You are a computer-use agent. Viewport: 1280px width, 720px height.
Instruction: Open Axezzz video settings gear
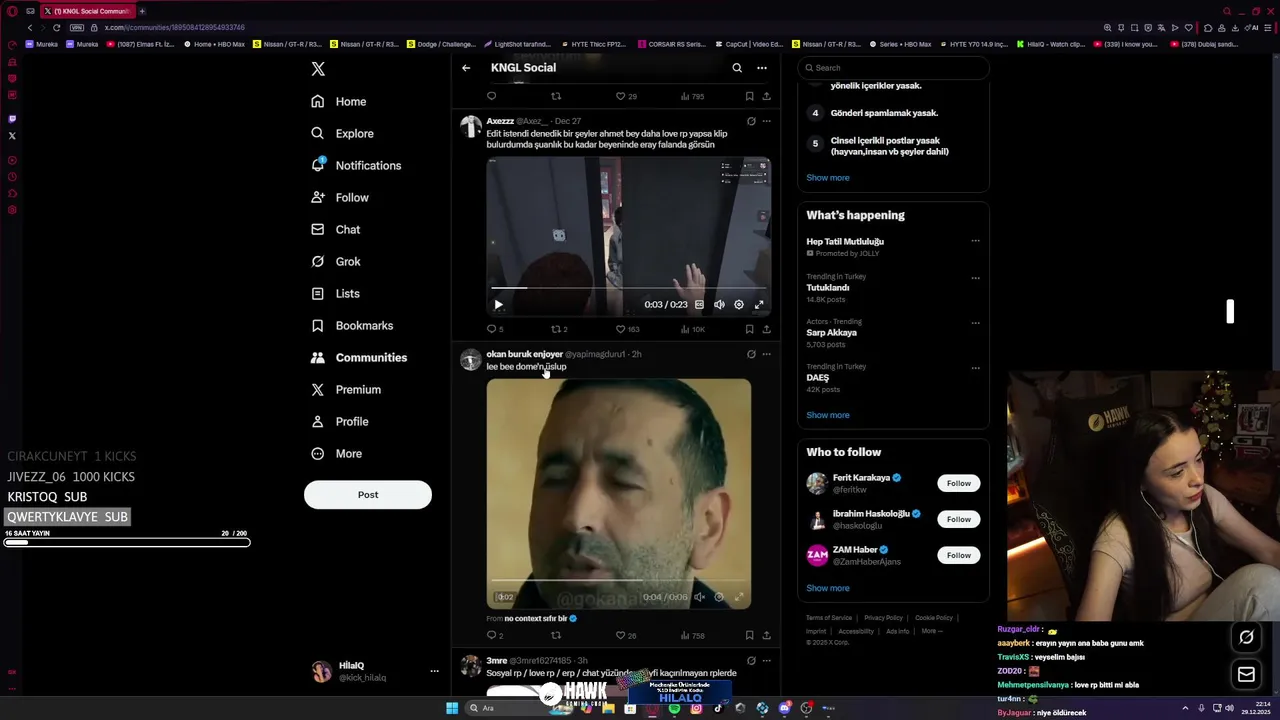coord(739,304)
